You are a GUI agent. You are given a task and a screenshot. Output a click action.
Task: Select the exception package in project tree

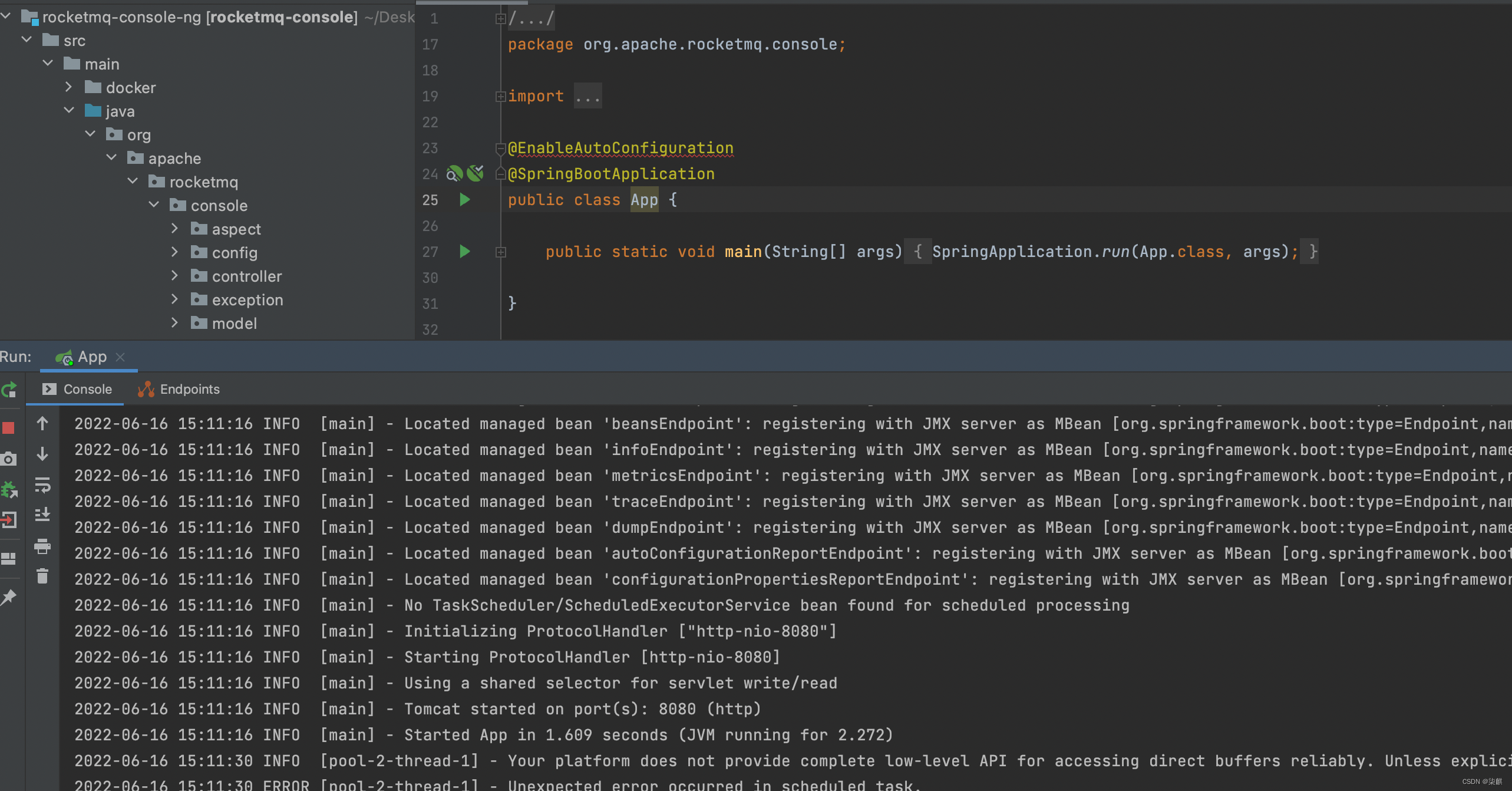(247, 299)
